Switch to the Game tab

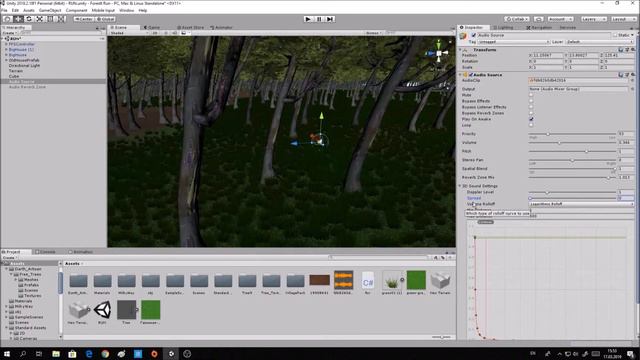152,27
